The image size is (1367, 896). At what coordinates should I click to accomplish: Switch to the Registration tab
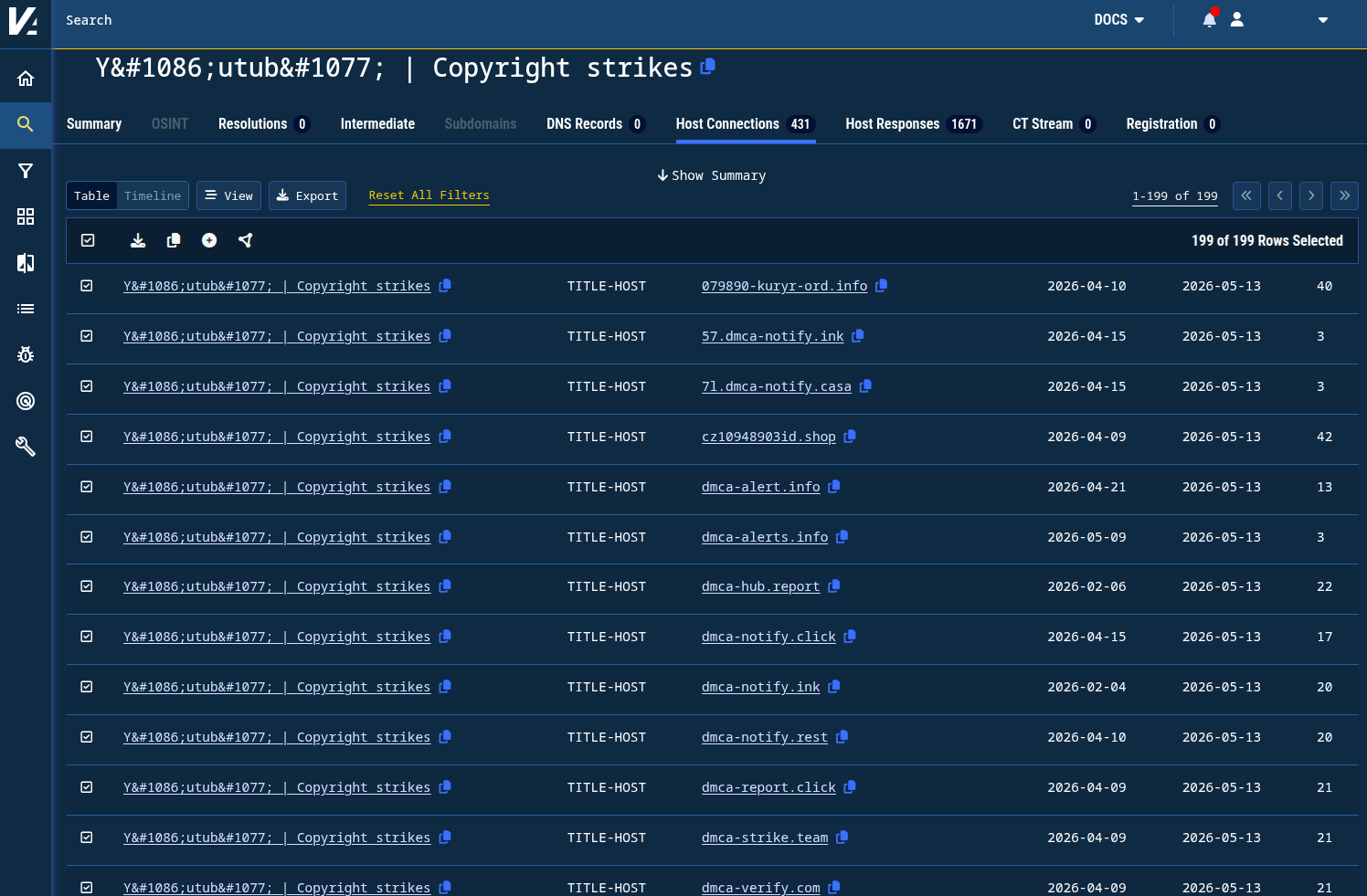(x=1172, y=123)
